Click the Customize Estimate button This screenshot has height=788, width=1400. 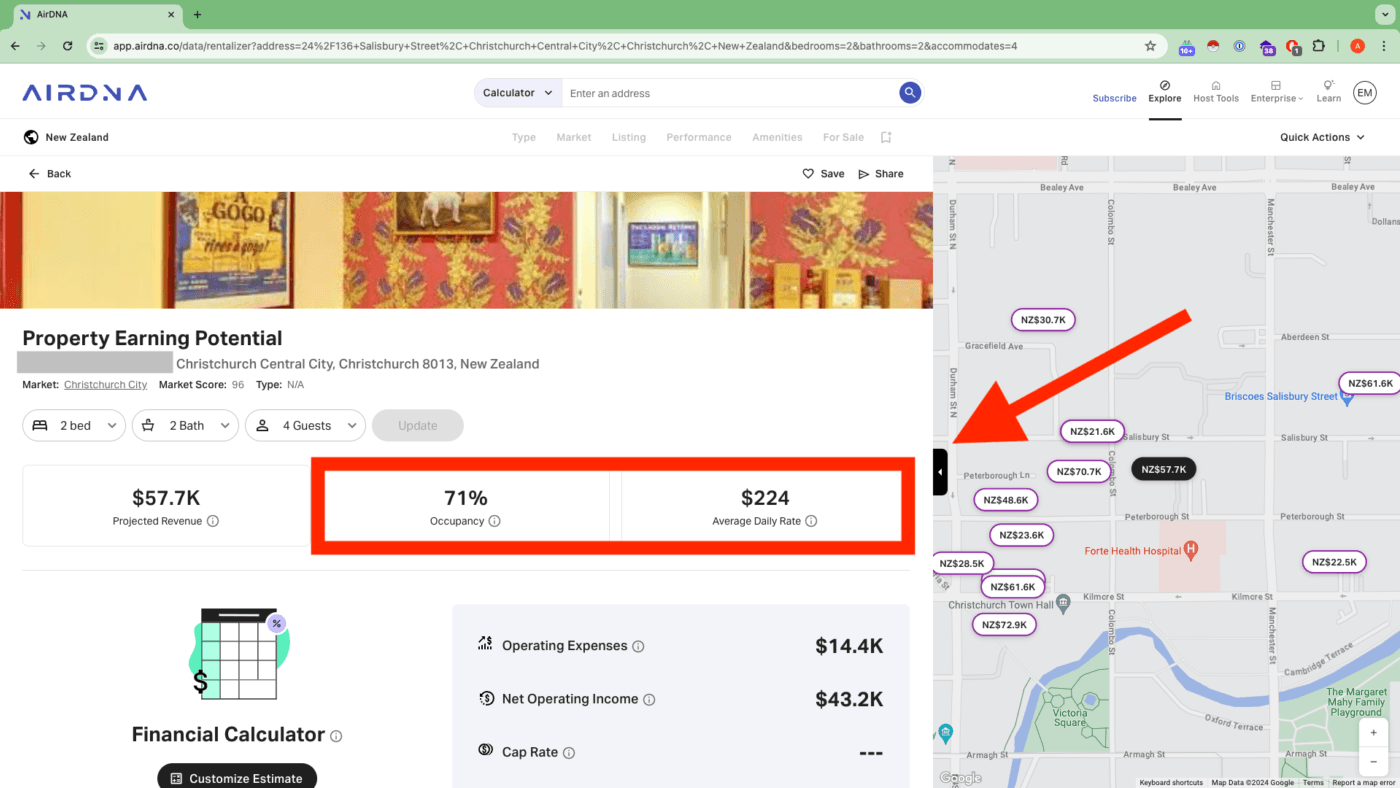tap(236, 777)
